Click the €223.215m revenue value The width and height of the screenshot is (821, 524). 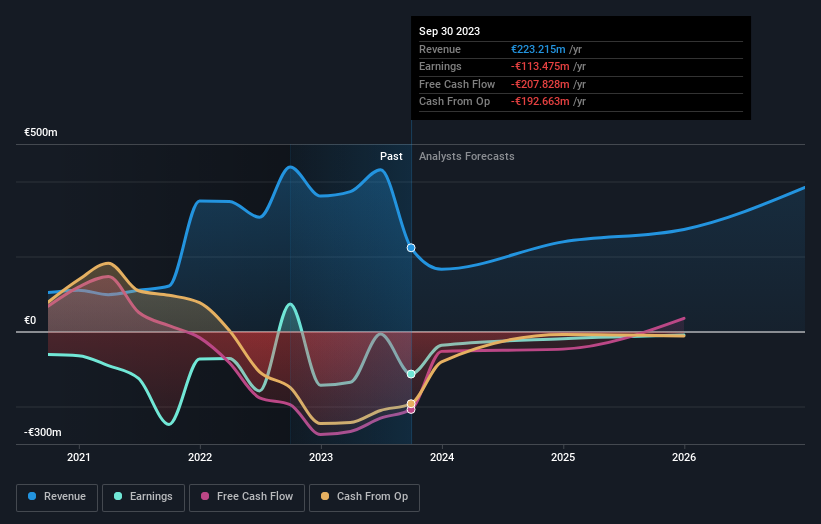click(538, 49)
